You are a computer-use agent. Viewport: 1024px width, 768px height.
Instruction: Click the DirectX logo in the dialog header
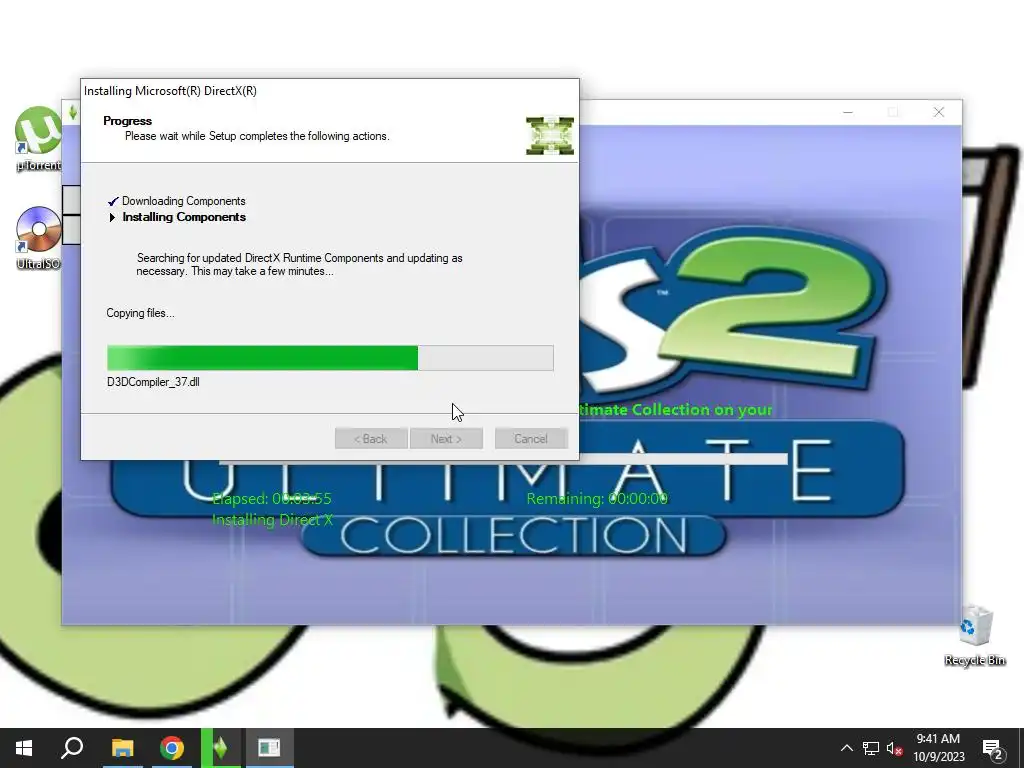pyautogui.click(x=550, y=136)
